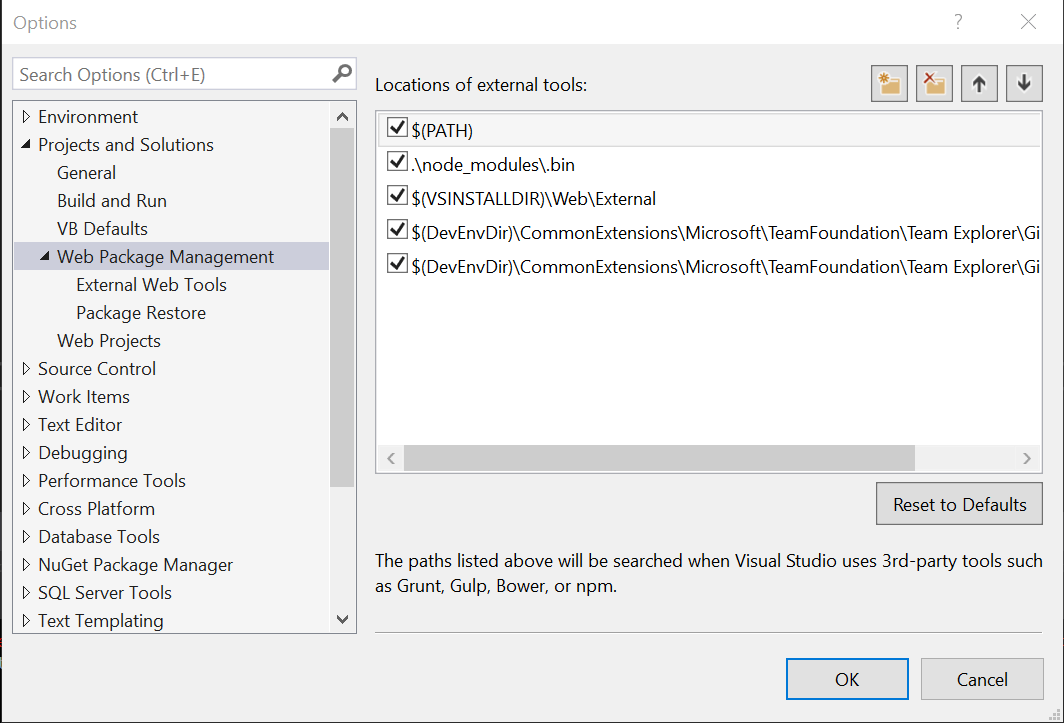Toggle the .\node_modules\.bin checkbox

coord(397,162)
